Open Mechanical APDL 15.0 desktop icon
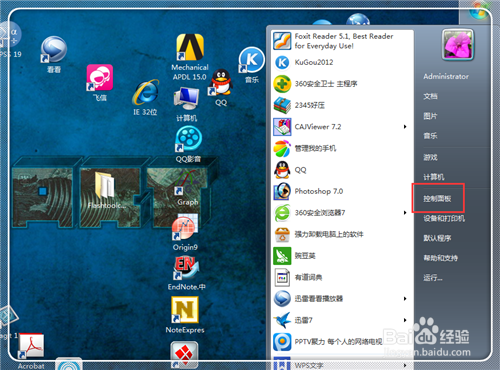This screenshot has width=500, height=370. point(190,57)
